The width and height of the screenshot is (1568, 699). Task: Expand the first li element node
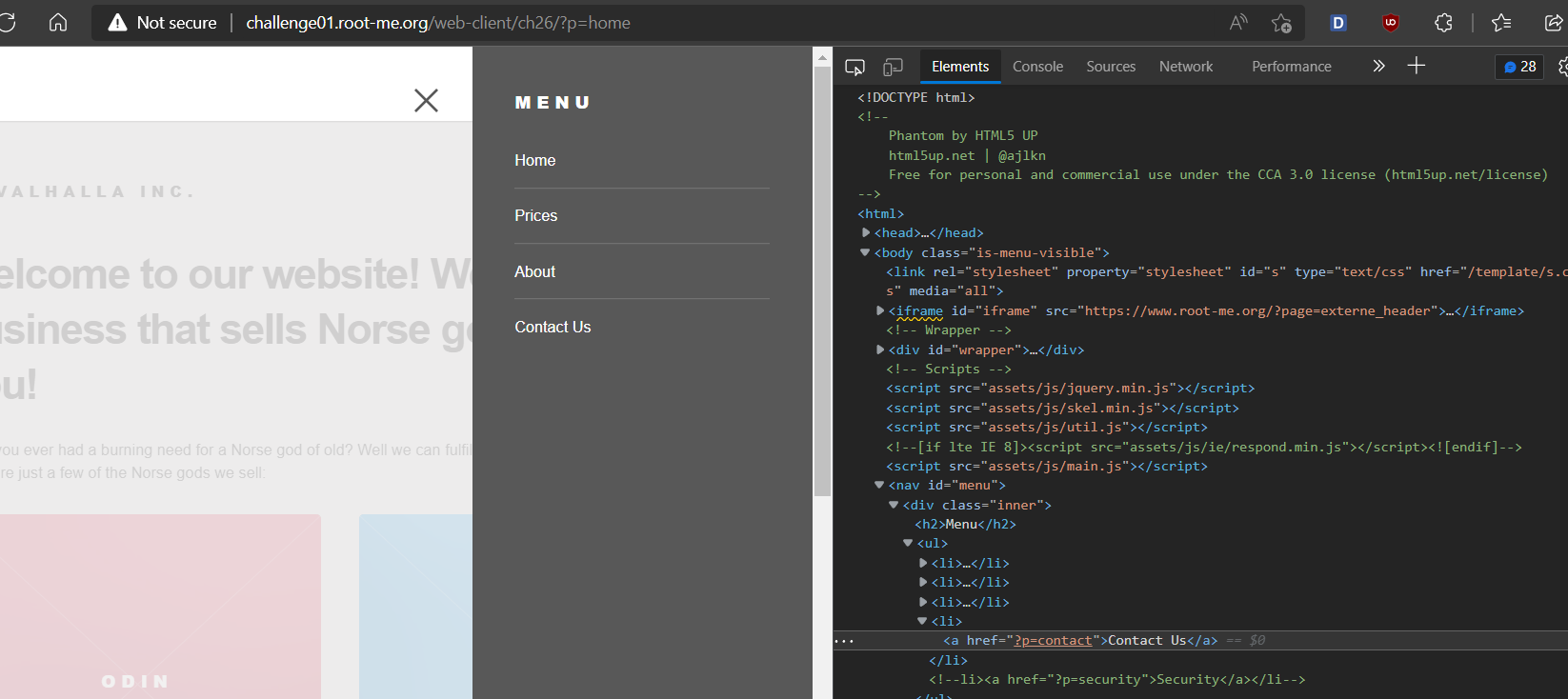[923, 563]
